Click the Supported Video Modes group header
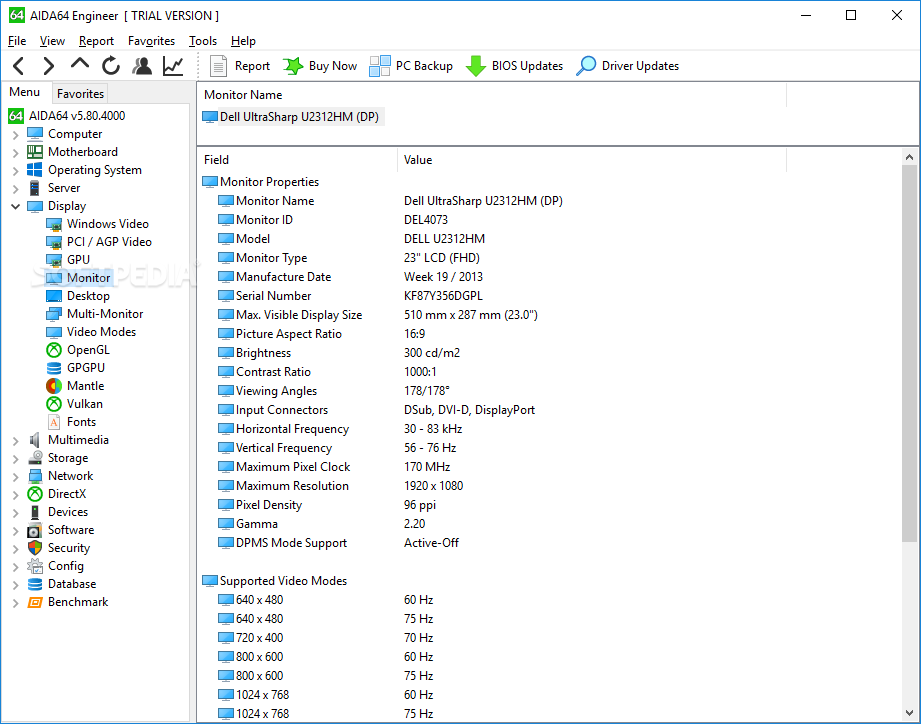Viewport: 921px width, 724px height. [x=274, y=581]
